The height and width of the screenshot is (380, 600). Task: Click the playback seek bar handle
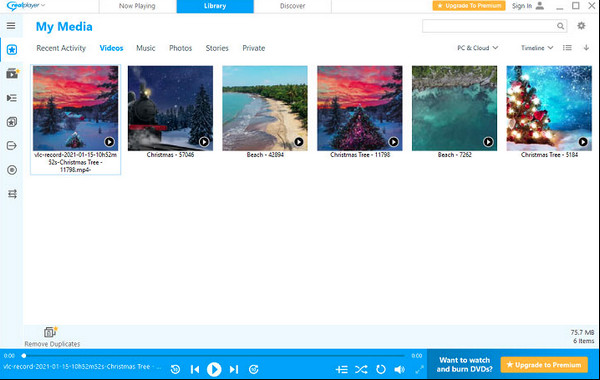click(24, 356)
